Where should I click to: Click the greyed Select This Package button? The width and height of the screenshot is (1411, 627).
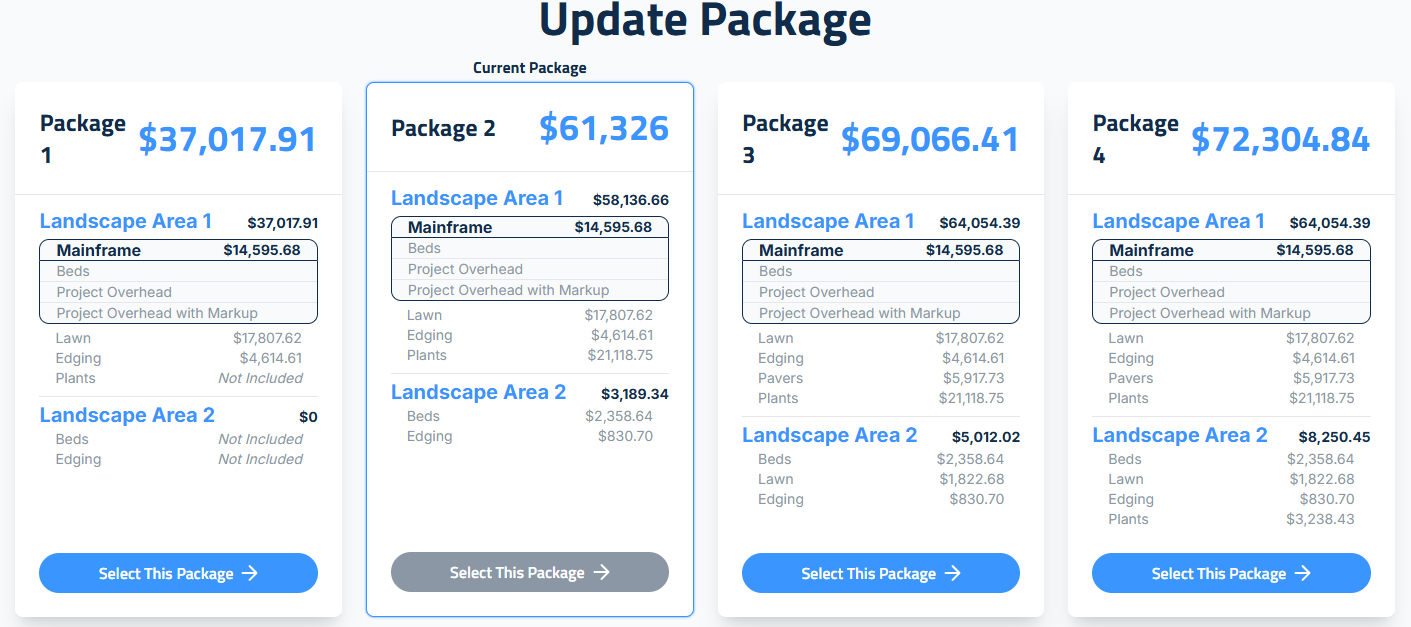[529, 573]
